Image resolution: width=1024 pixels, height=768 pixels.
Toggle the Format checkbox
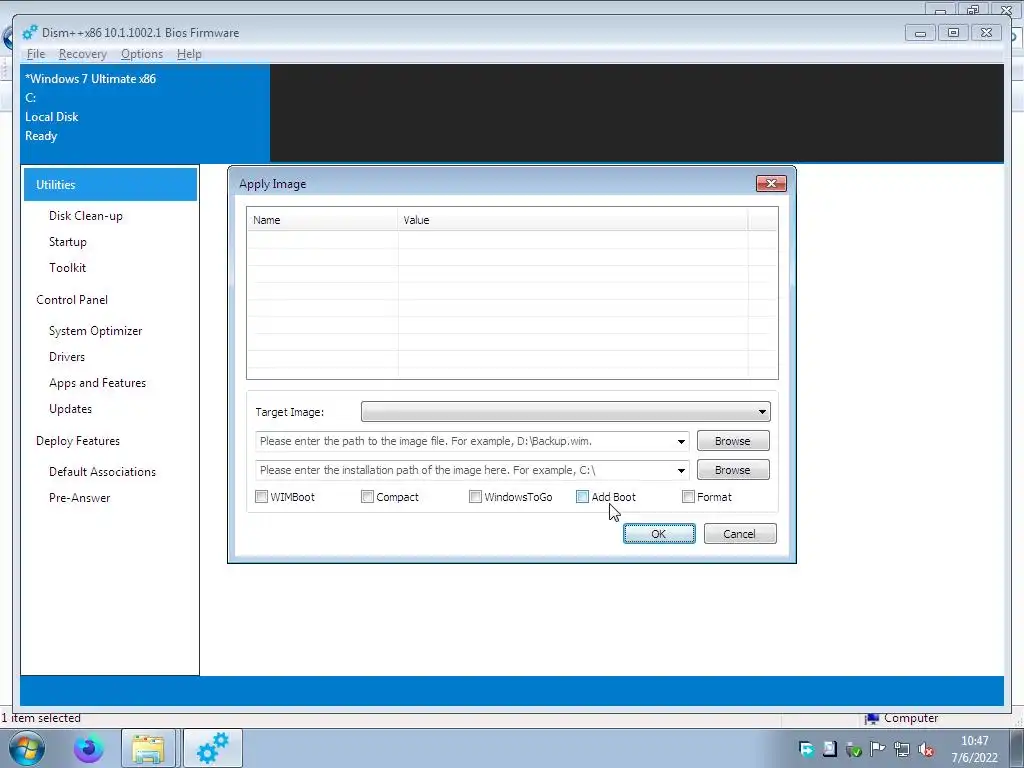(x=688, y=497)
